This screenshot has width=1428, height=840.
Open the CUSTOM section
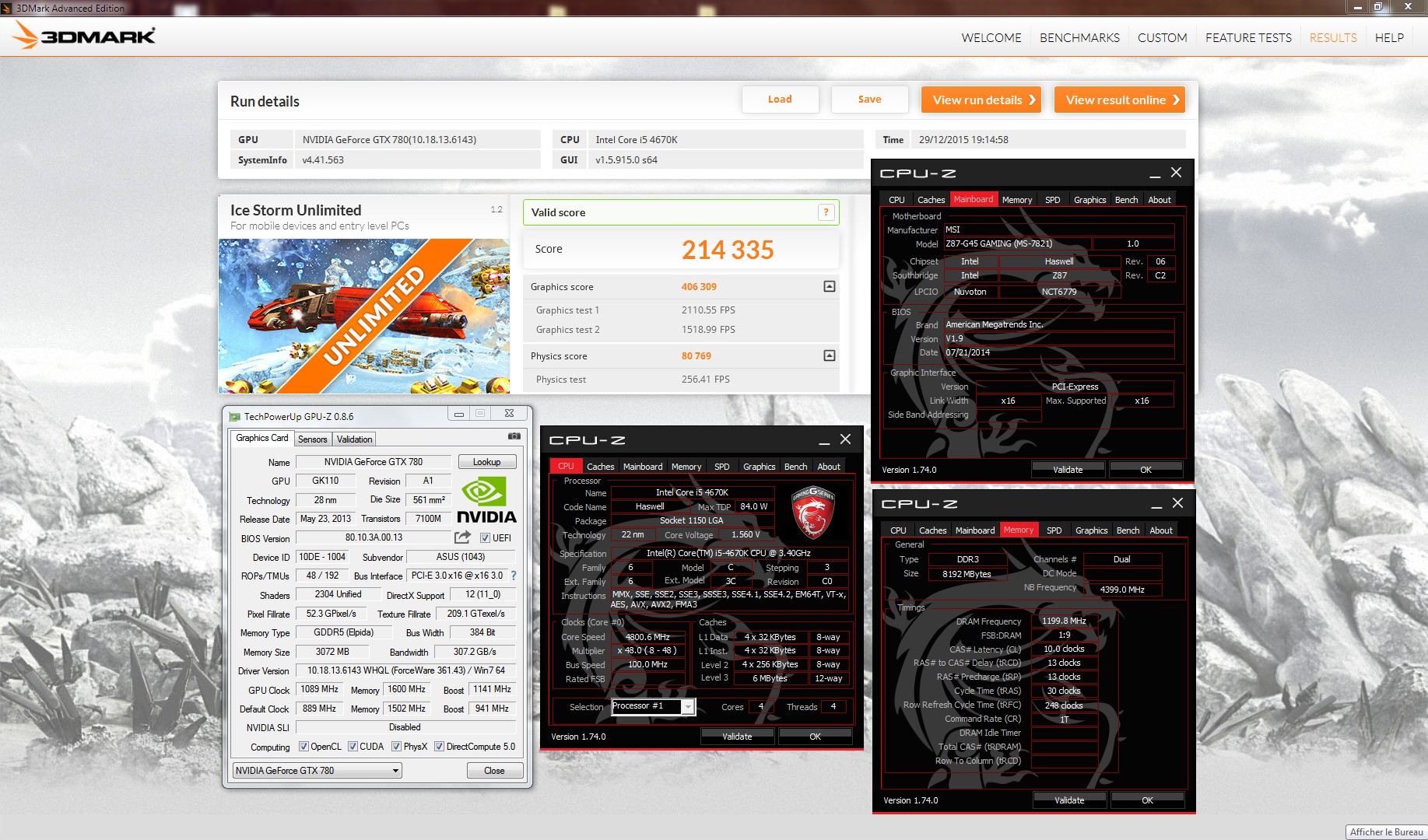1163,37
